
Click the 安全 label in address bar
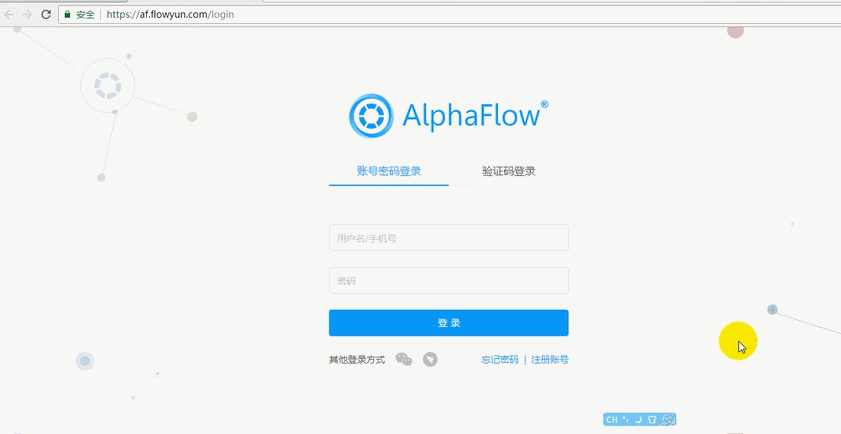click(x=85, y=14)
